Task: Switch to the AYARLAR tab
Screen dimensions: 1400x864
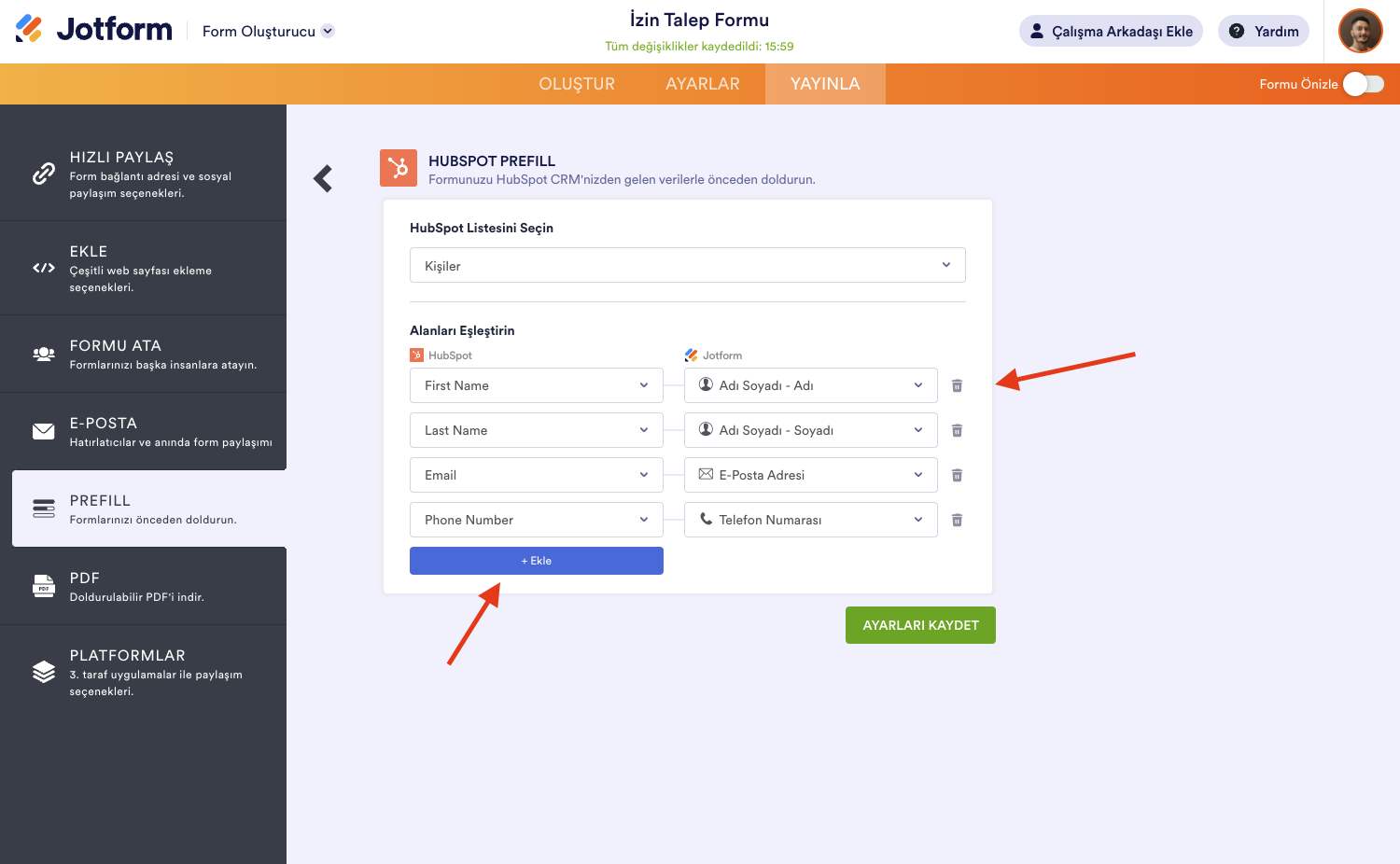Action: tap(703, 84)
